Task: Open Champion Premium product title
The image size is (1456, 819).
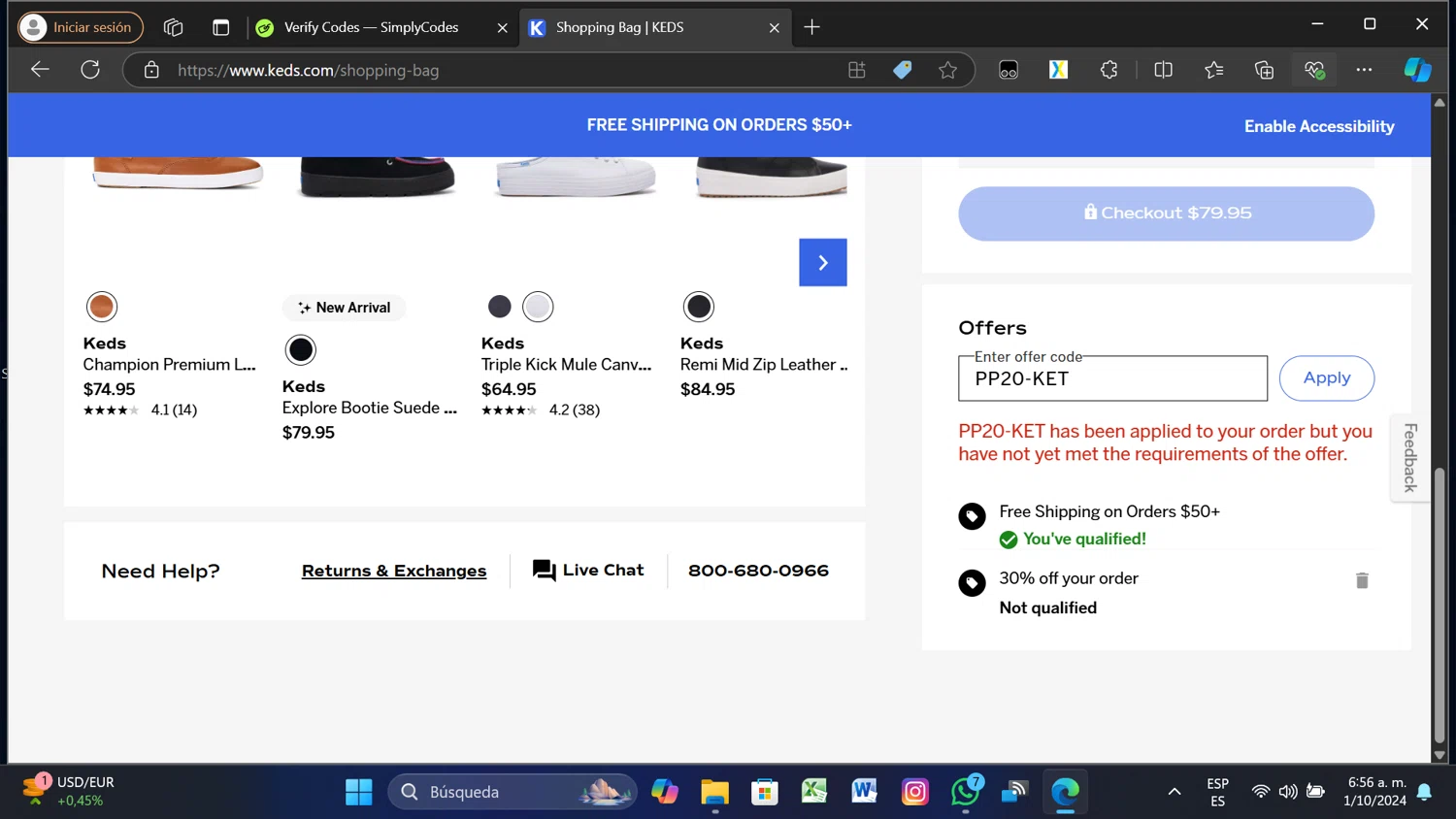Action: tap(170, 365)
